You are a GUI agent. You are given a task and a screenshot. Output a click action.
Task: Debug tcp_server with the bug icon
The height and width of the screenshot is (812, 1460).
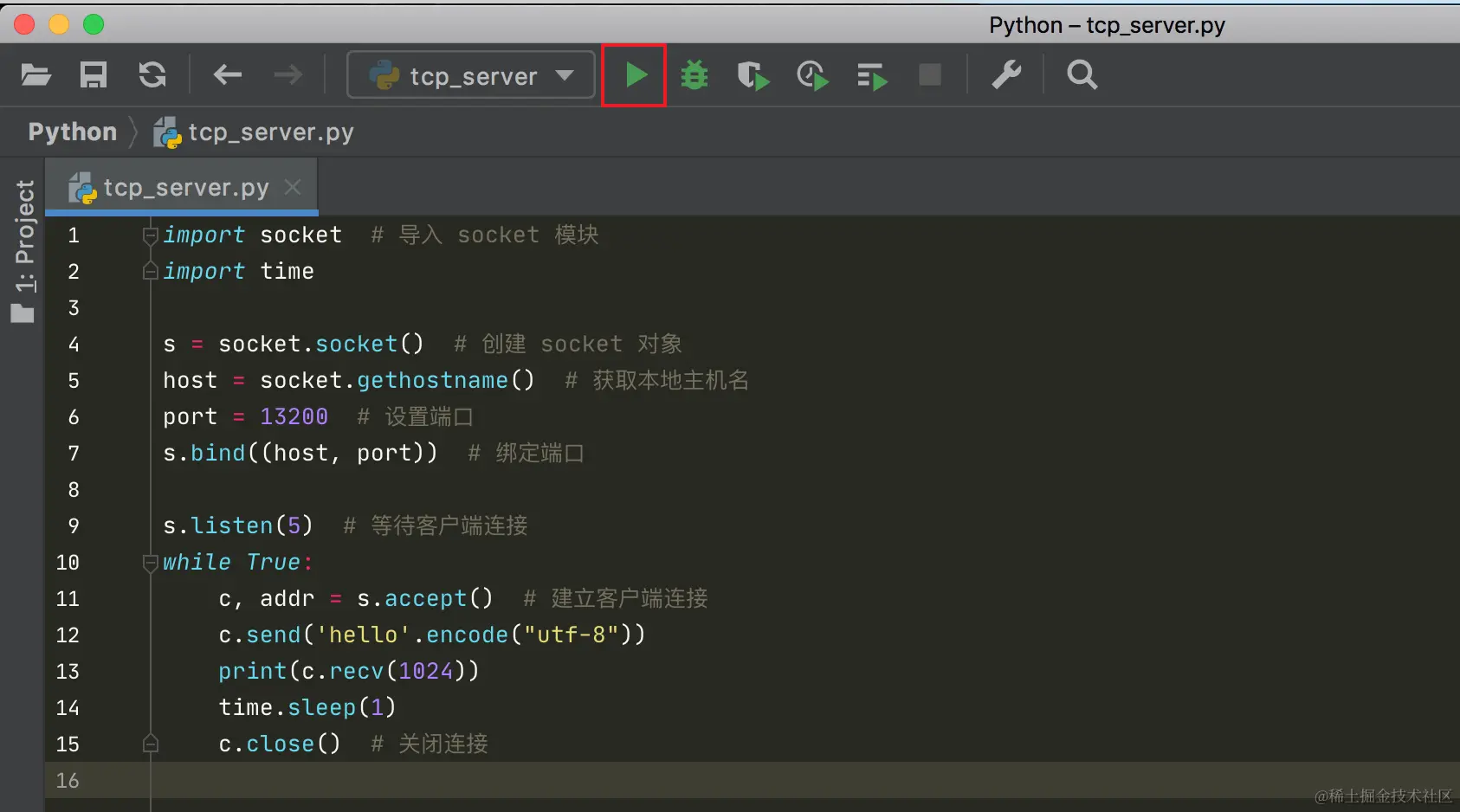694,75
